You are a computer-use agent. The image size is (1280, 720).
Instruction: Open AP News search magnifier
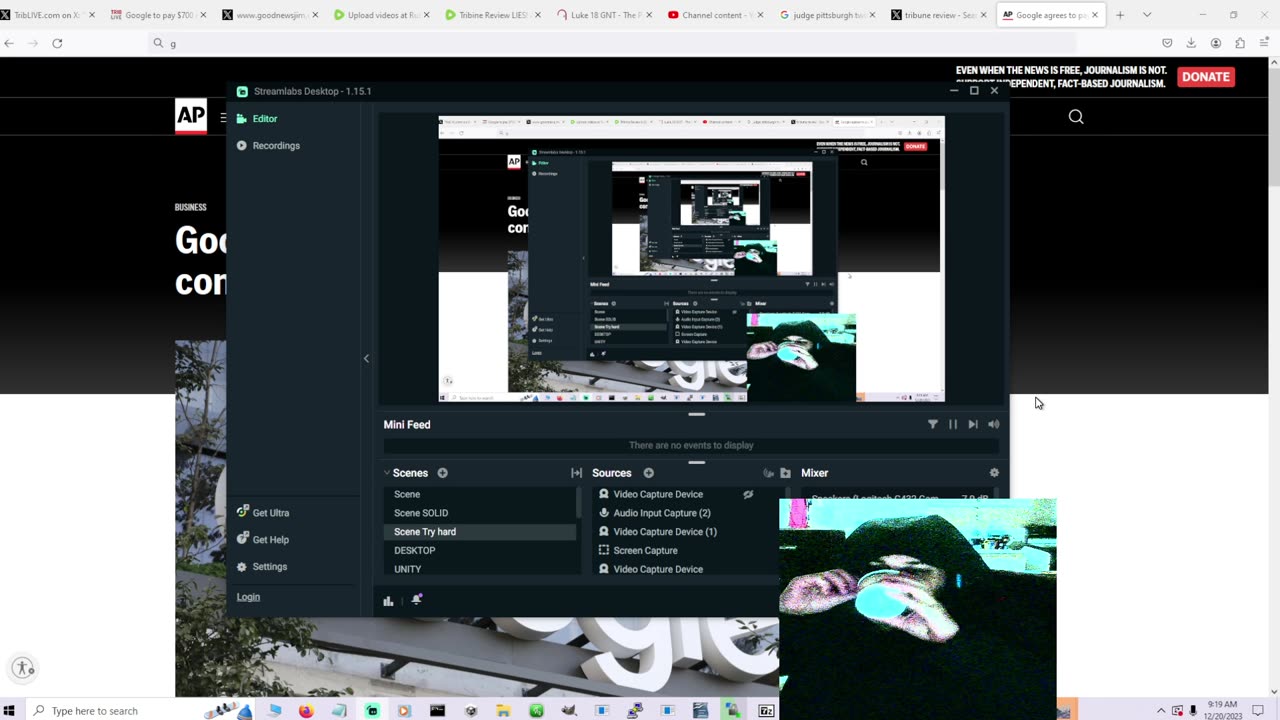point(1076,117)
